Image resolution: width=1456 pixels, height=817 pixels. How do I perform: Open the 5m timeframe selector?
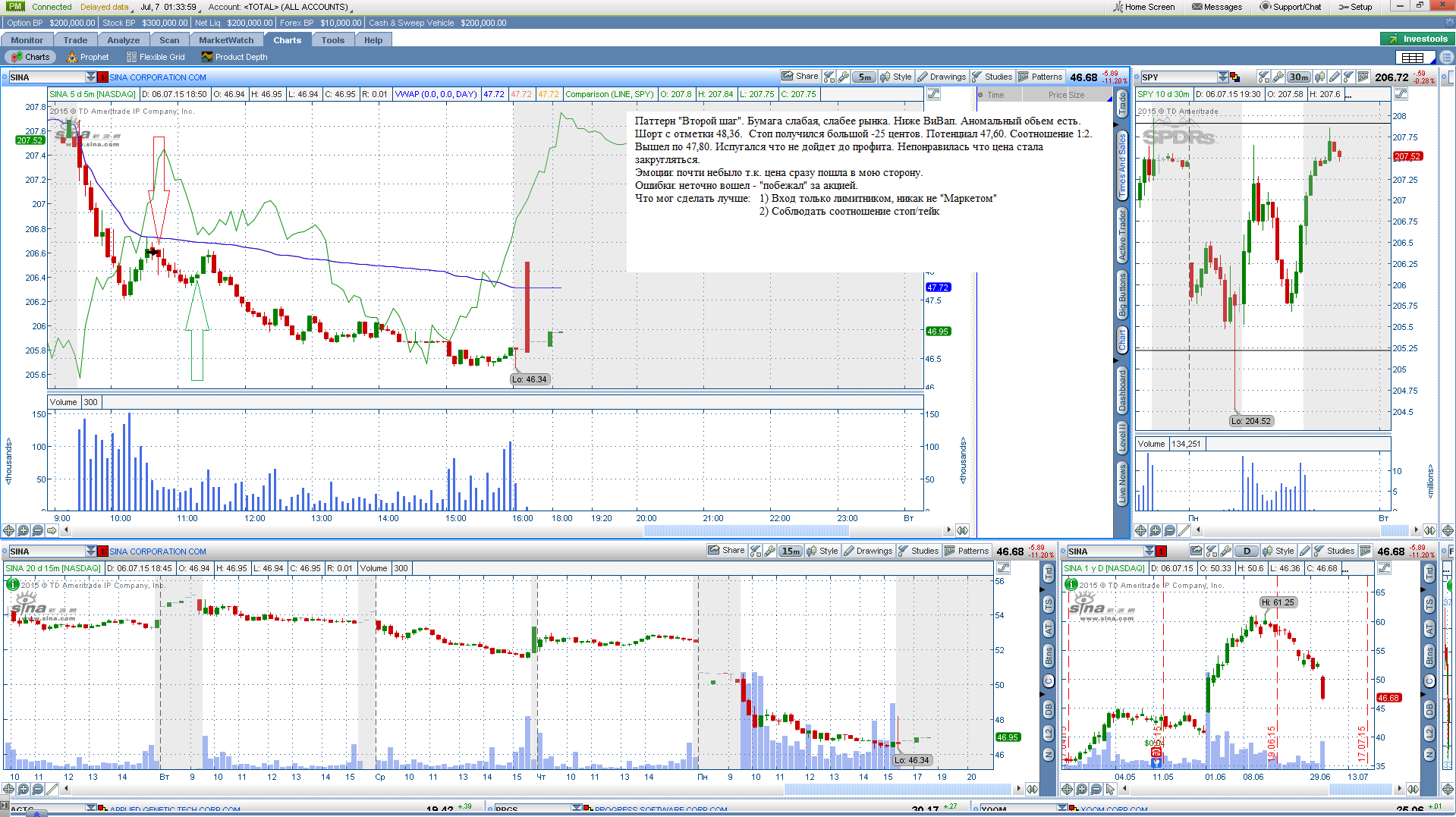[x=864, y=77]
